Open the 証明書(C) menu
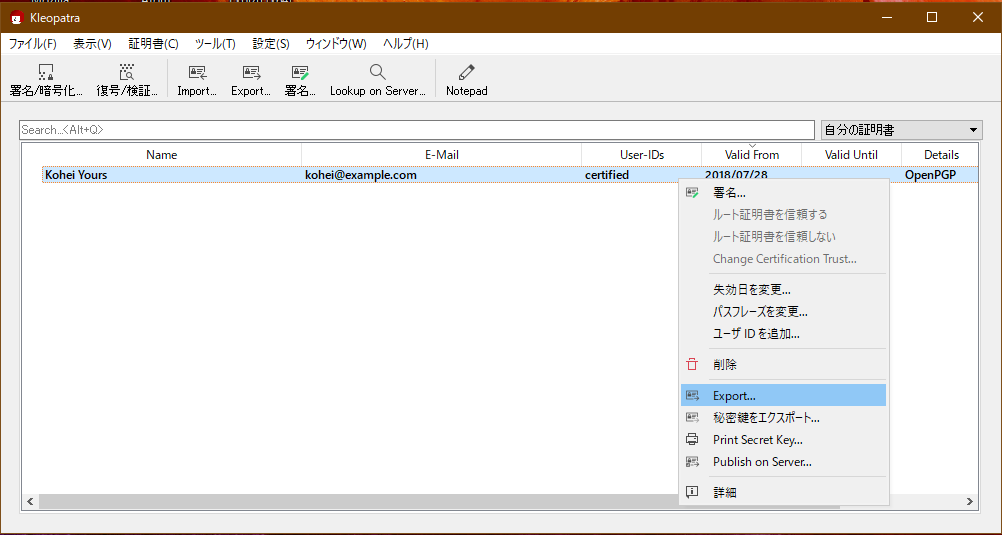The width and height of the screenshot is (1002, 535). [153, 44]
